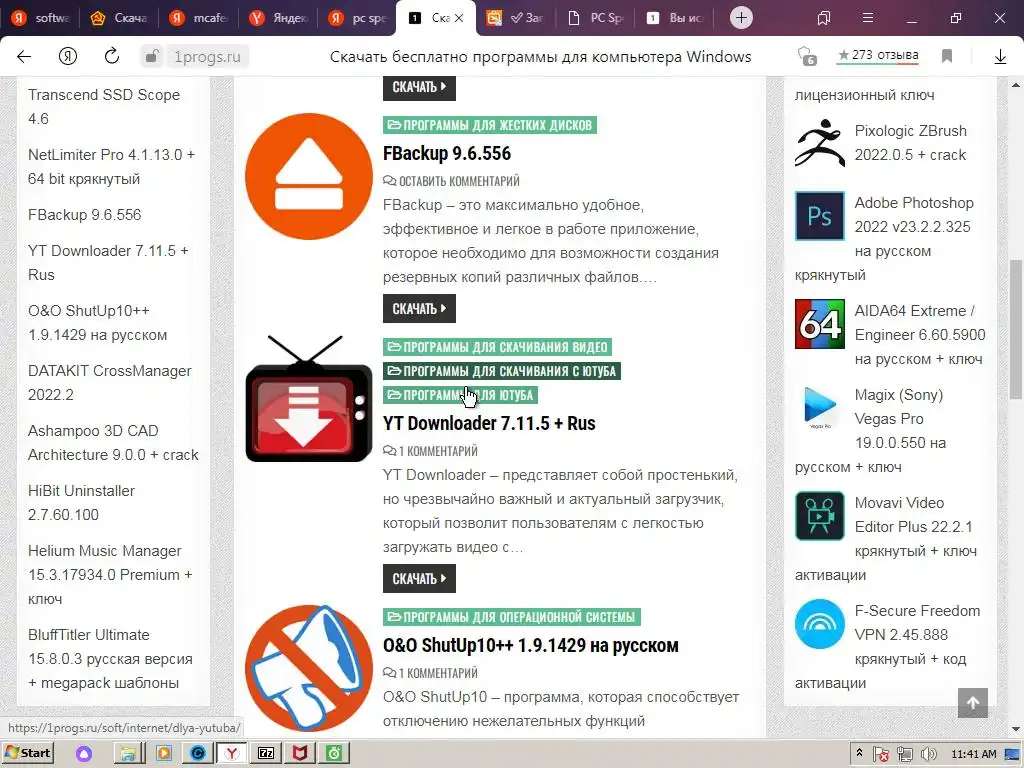The image size is (1024, 768).
Task: Open the tab groups icon in the title bar
Action: click(824, 18)
